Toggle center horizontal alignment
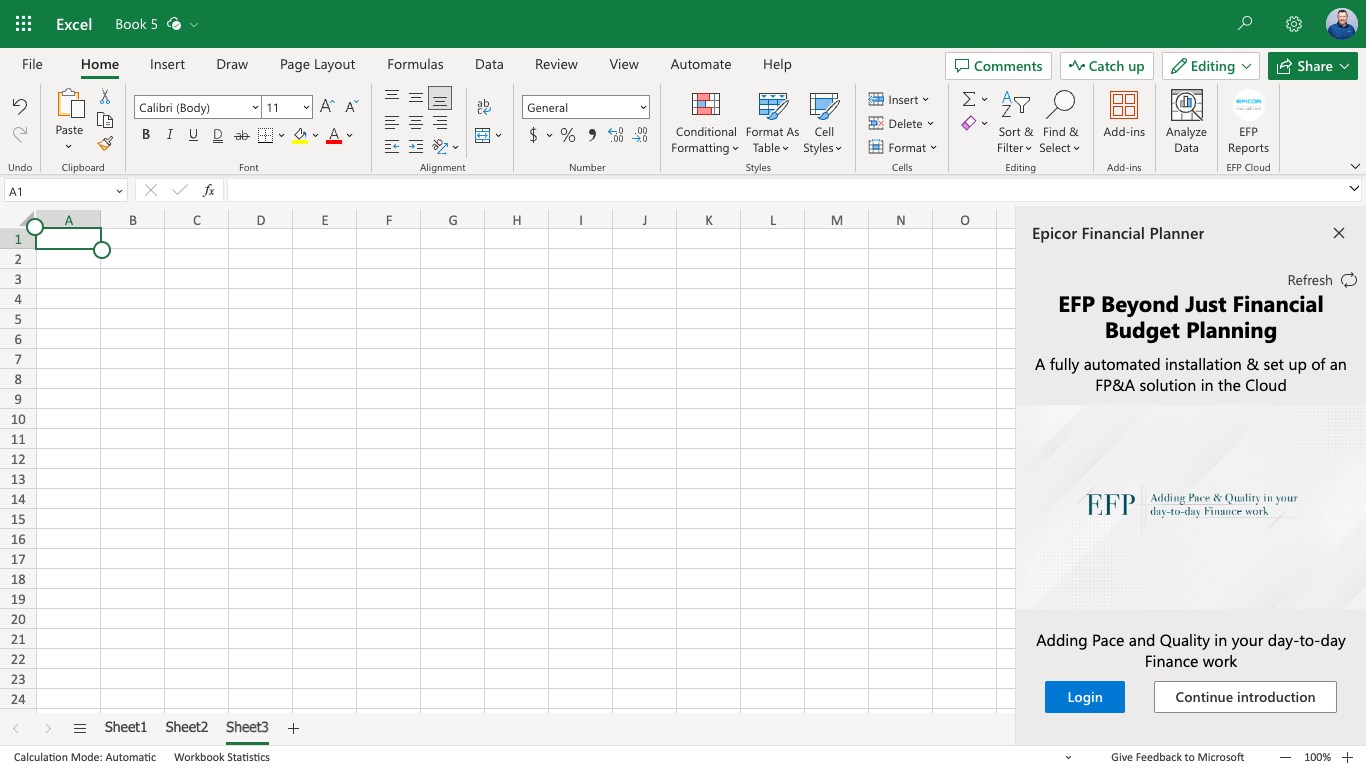The height and width of the screenshot is (768, 1366). (416, 122)
